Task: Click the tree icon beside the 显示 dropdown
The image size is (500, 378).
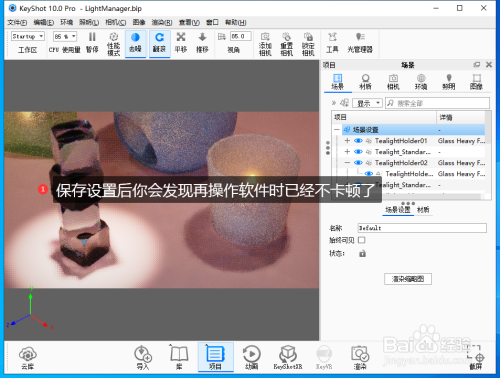Action: (x=344, y=103)
